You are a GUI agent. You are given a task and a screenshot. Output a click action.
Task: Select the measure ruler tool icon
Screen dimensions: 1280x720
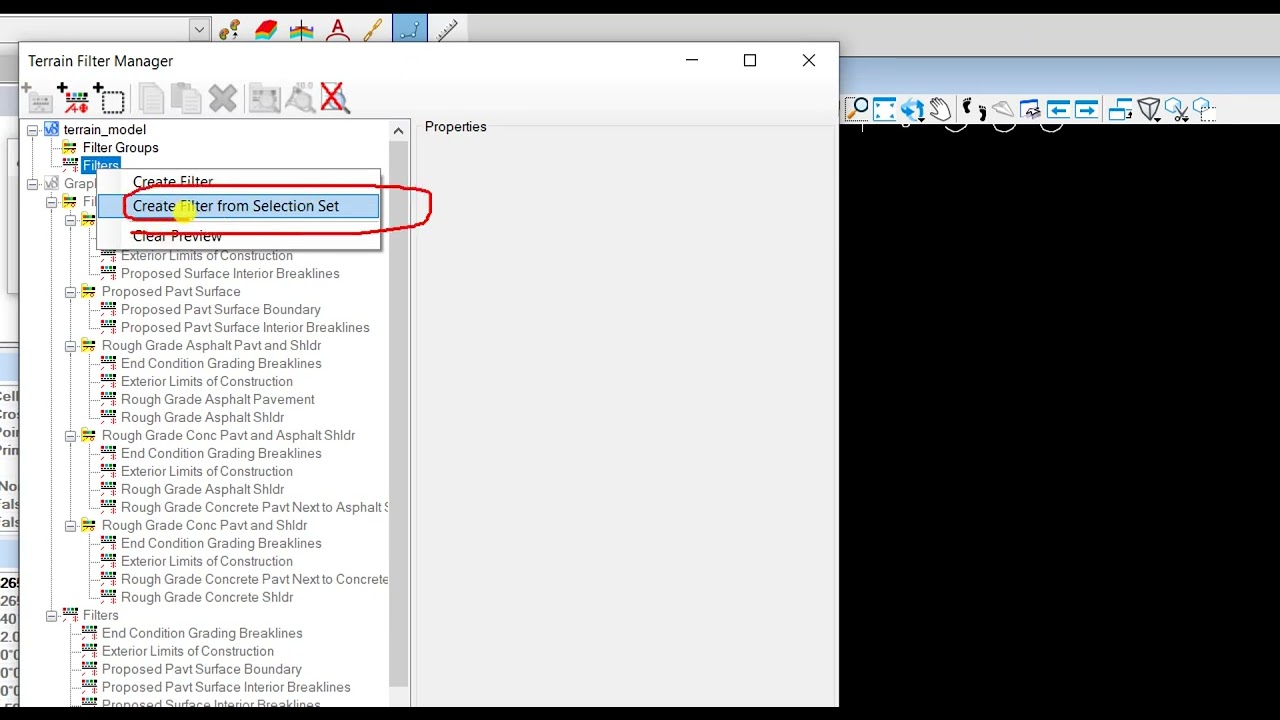point(446,30)
